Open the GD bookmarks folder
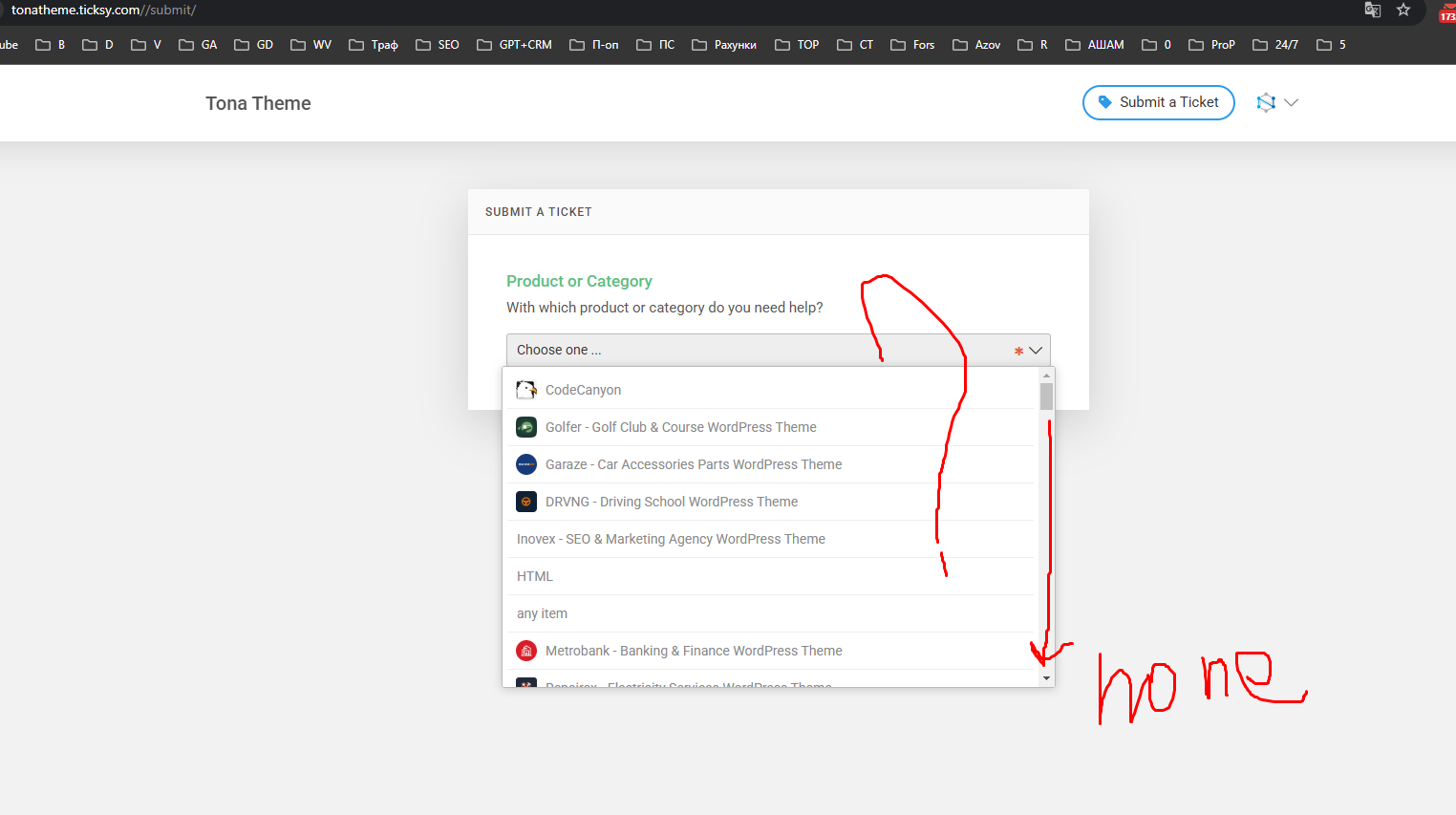1456x815 pixels. 253,45
